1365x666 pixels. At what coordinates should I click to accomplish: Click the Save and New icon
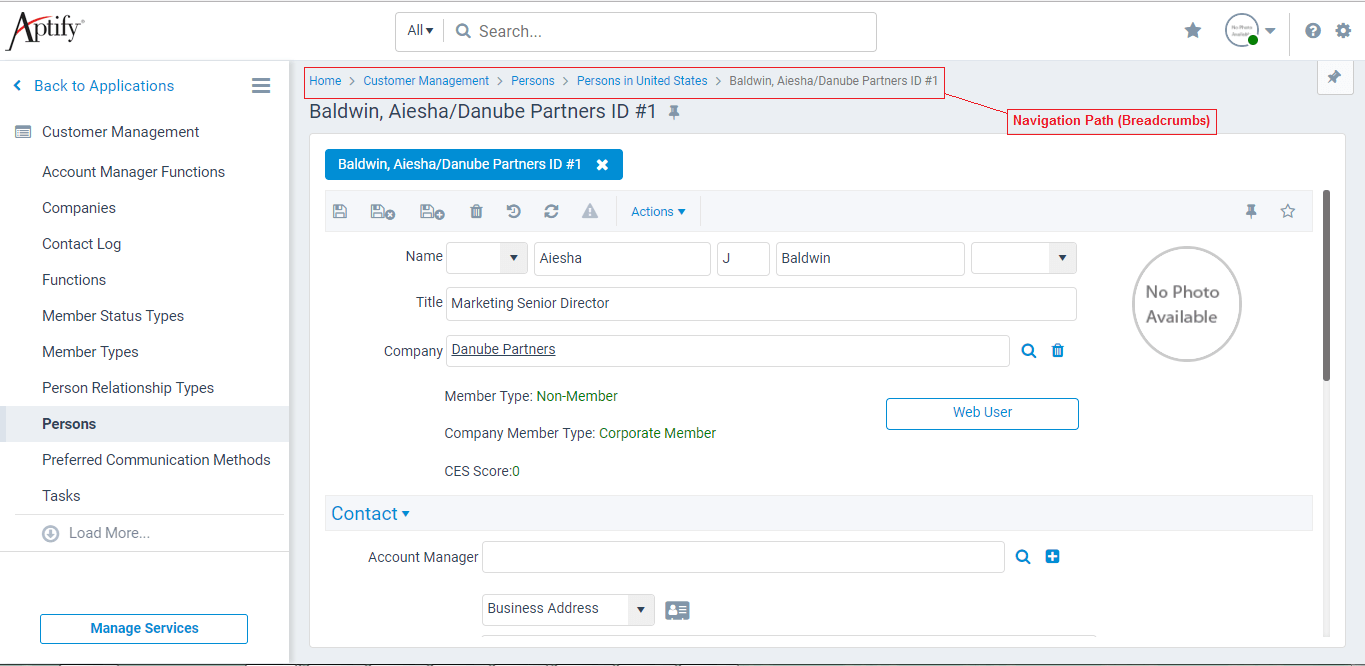pos(432,211)
